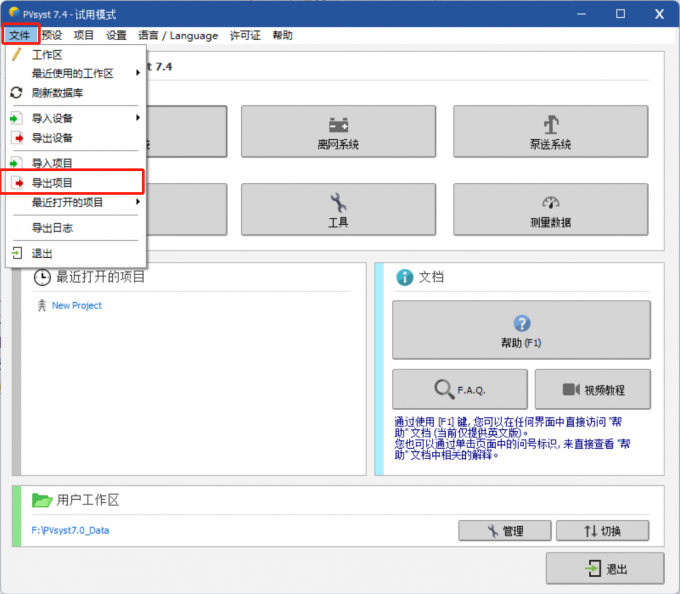Image resolution: width=680 pixels, height=594 pixels.
Task: Click the wrench icon for 工具
Action: click(338, 202)
